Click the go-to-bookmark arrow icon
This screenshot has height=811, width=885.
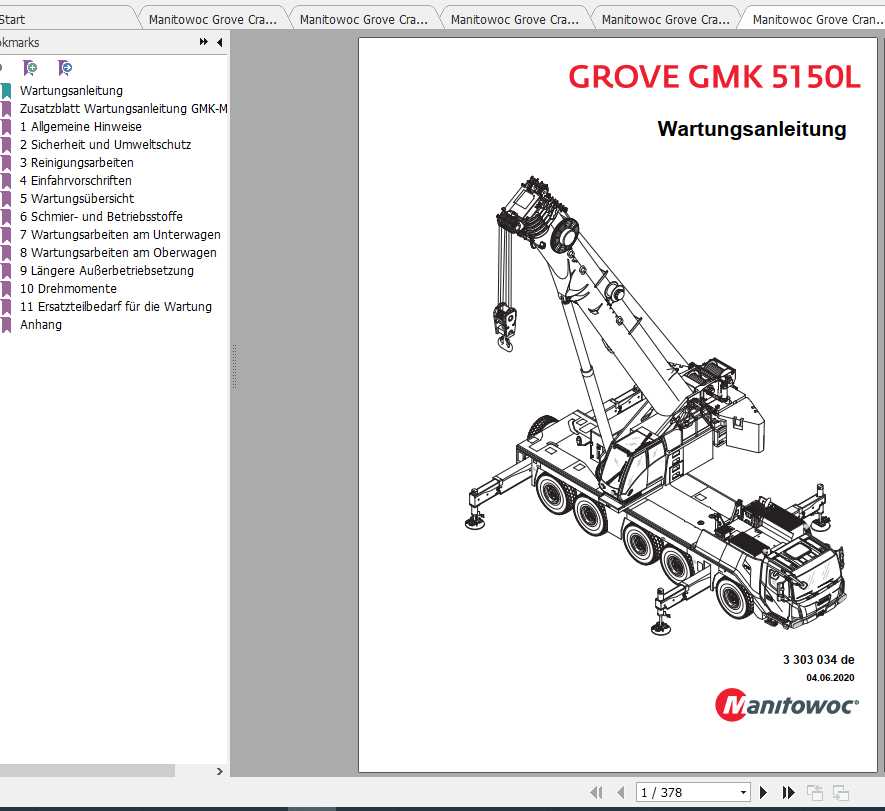(64, 67)
